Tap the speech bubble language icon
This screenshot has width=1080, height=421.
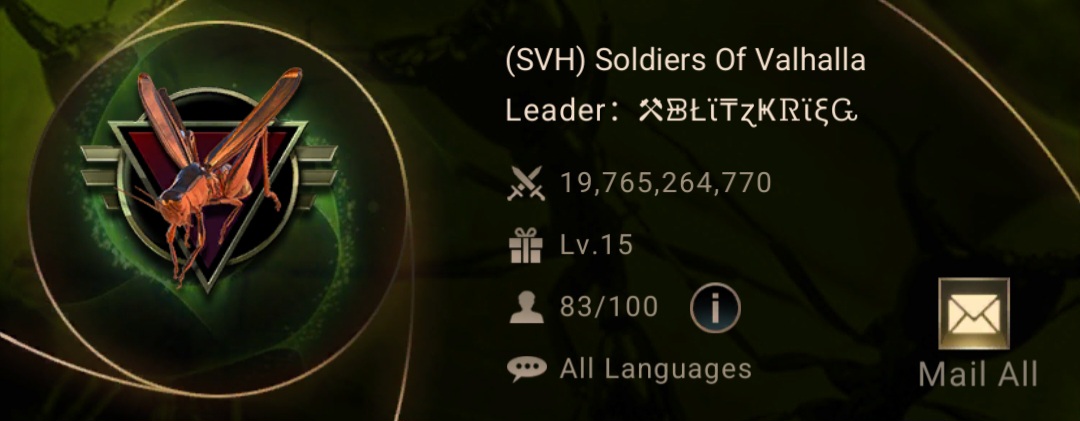point(527,369)
